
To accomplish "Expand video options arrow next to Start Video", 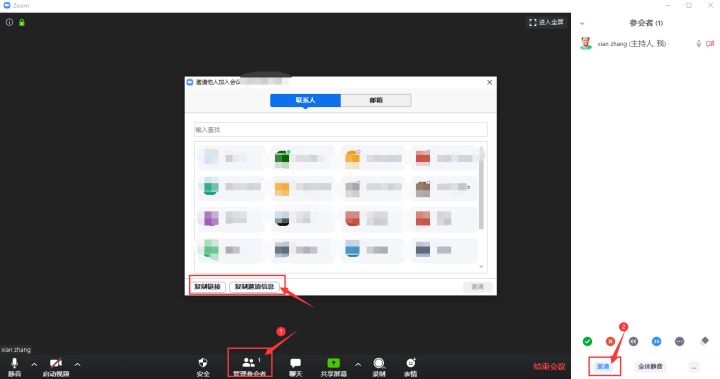I will click(77, 364).
